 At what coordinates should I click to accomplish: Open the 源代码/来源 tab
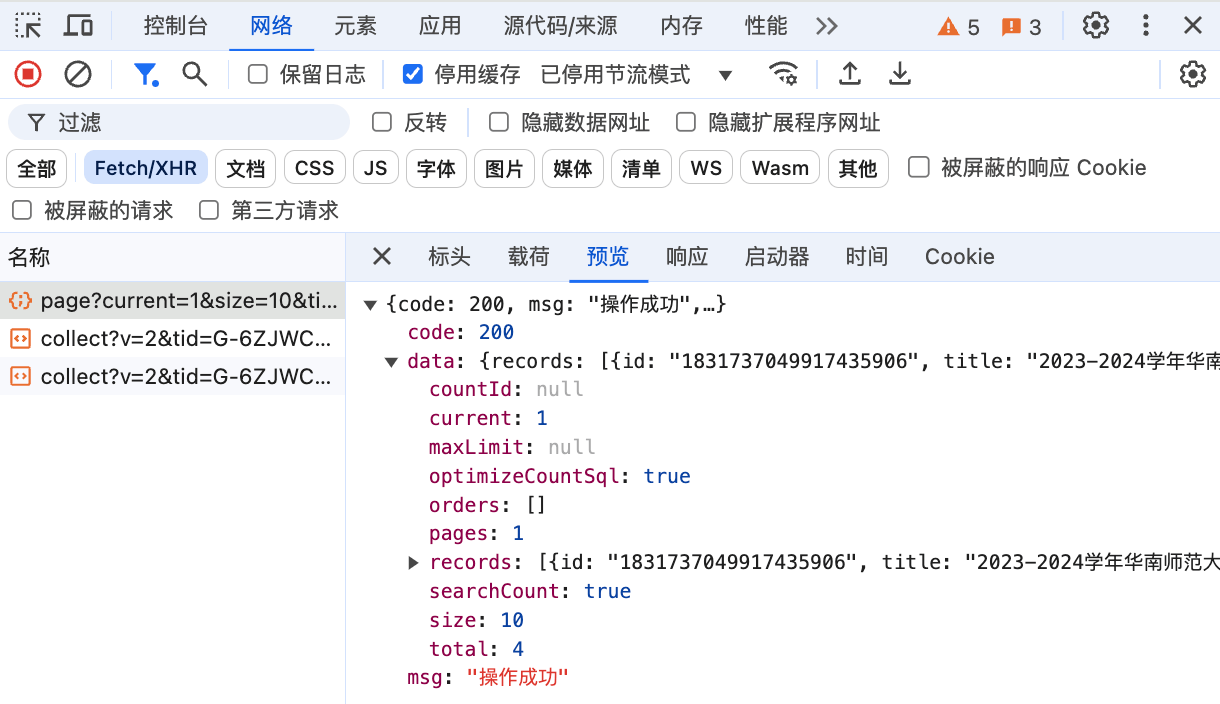[x=561, y=26]
